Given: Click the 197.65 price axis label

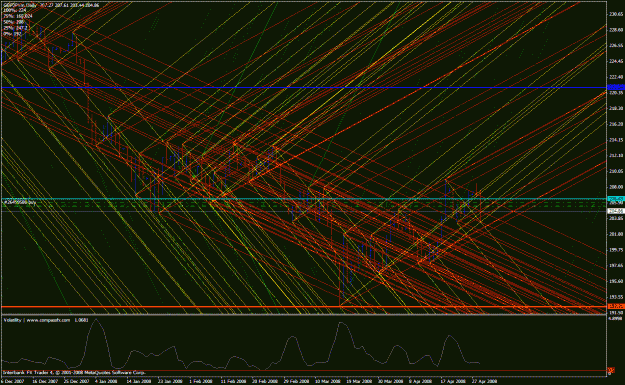Looking at the screenshot, I should click(616, 265).
